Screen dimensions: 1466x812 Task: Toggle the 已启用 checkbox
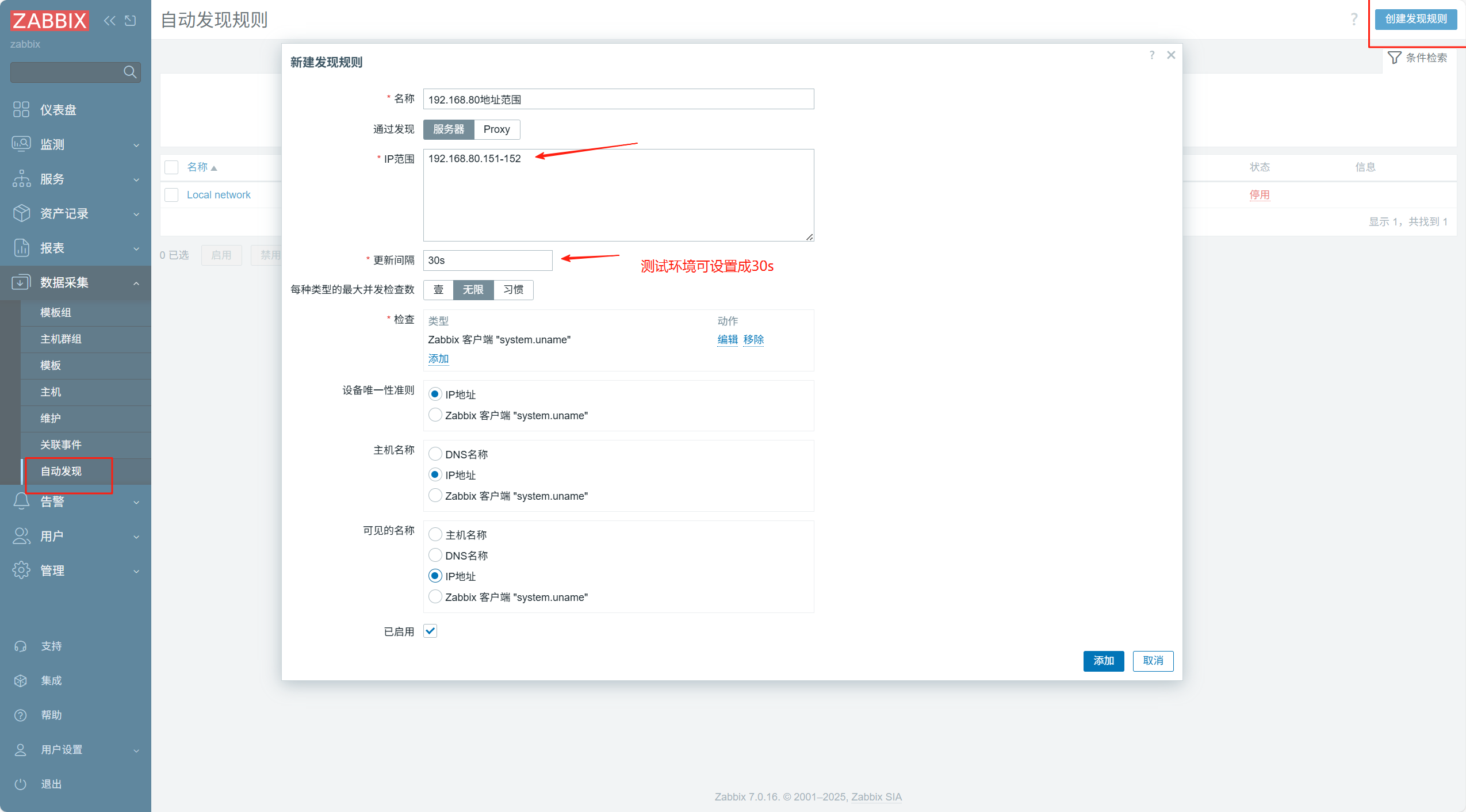(430, 631)
